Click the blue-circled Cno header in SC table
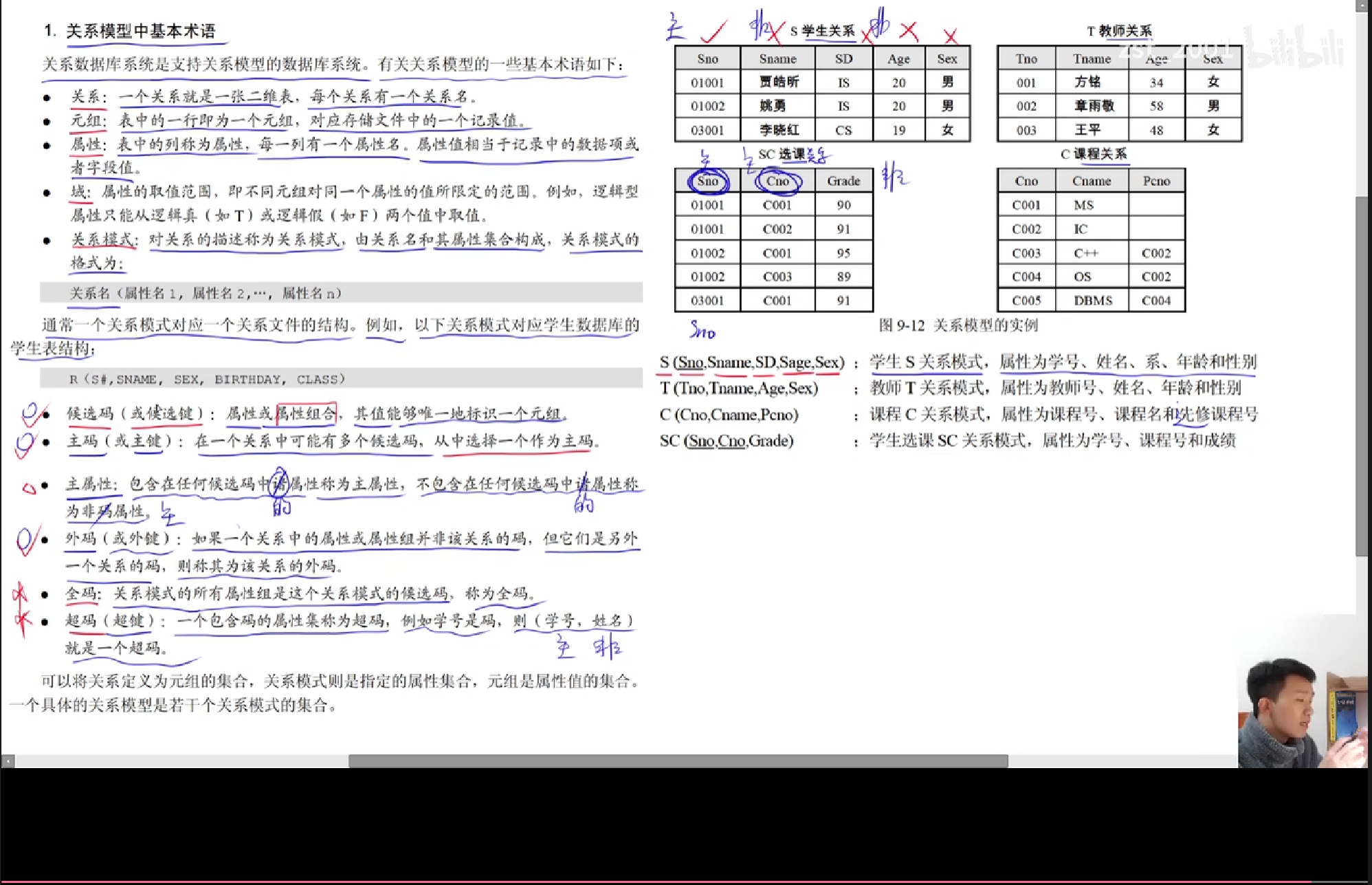 pyautogui.click(x=777, y=181)
